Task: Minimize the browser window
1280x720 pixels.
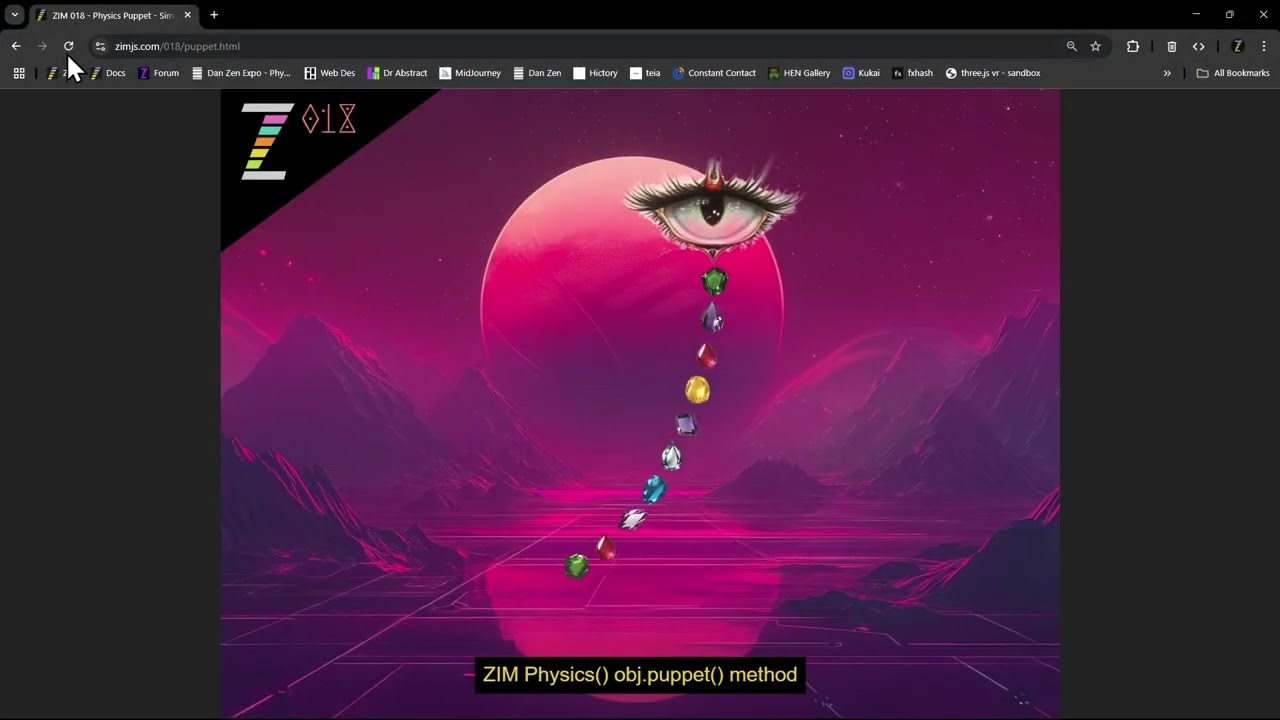Action: (x=1196, y=14)
